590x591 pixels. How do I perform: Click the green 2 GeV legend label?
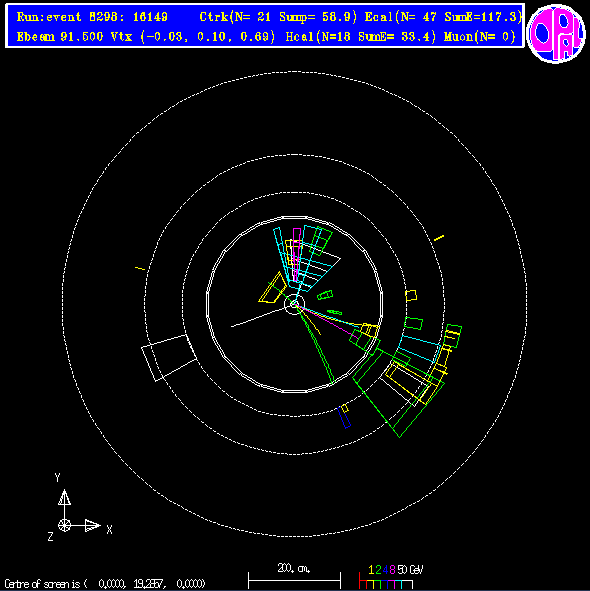tap(378, 570)
